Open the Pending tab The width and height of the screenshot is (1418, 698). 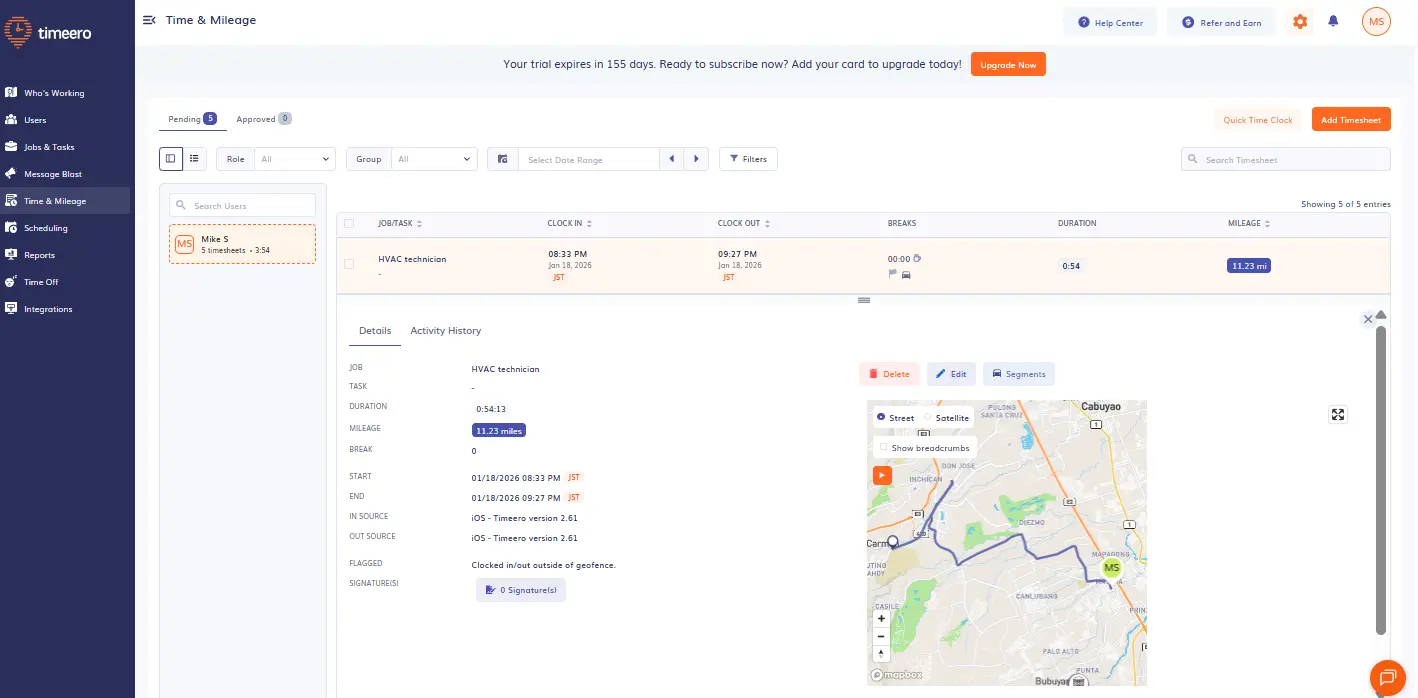click(x=192, y=119)
